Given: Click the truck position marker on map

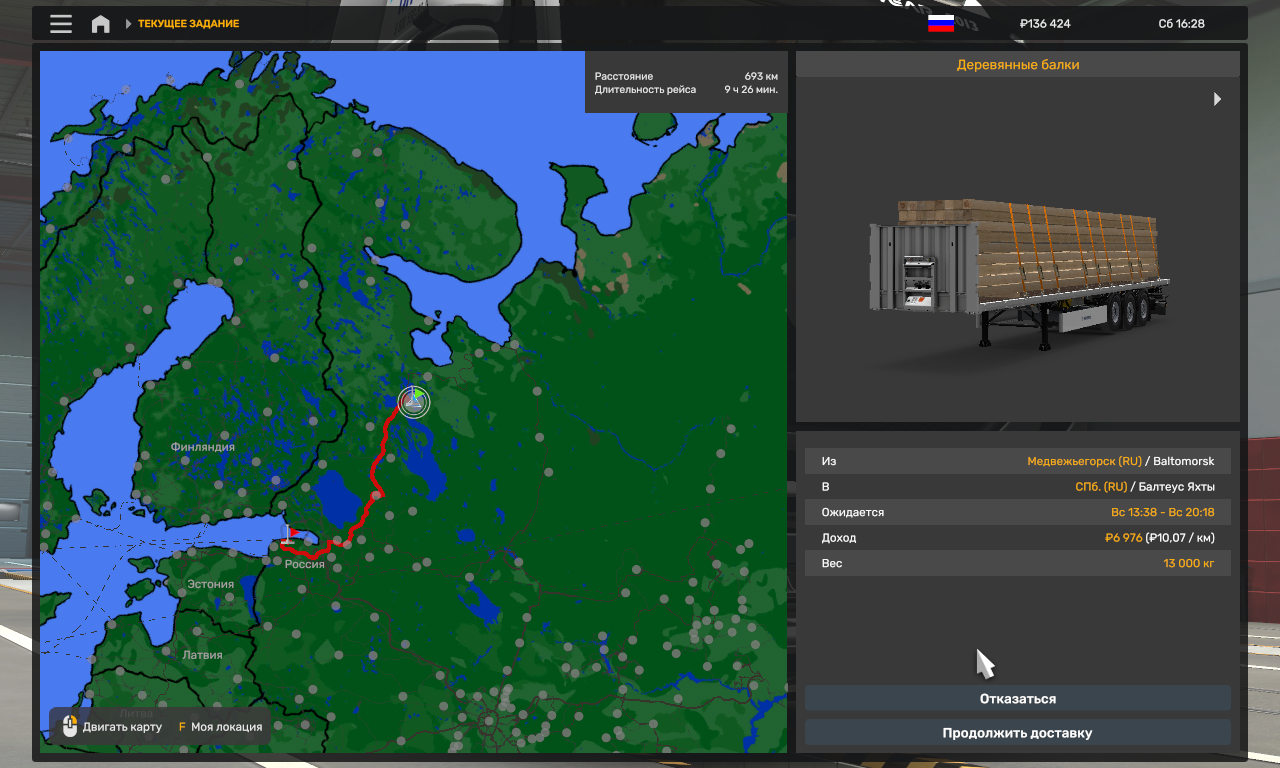Looking at the screenshot, I should click(413, 401).
